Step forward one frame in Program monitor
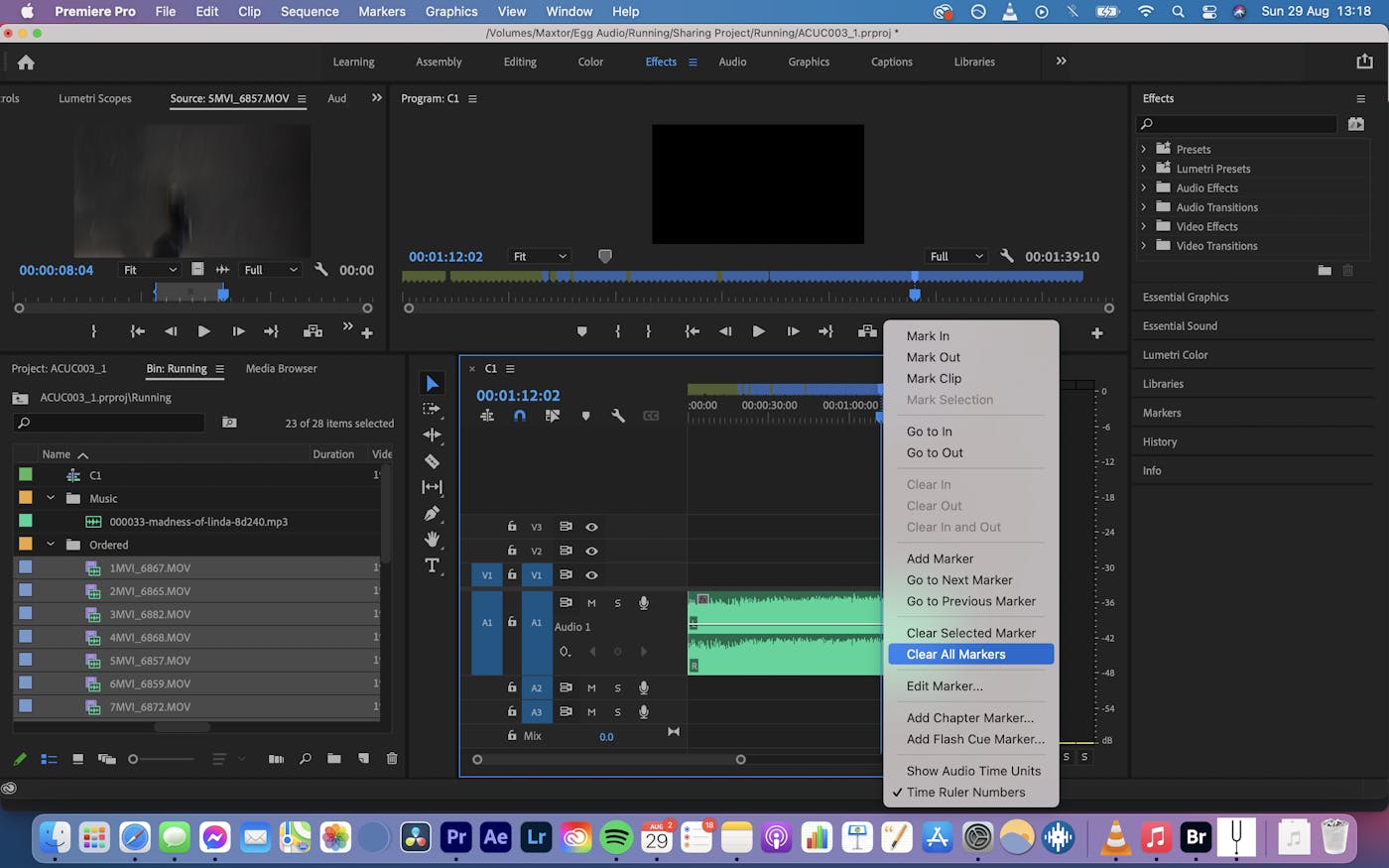The image size is (1389, 868). (793, 331)
